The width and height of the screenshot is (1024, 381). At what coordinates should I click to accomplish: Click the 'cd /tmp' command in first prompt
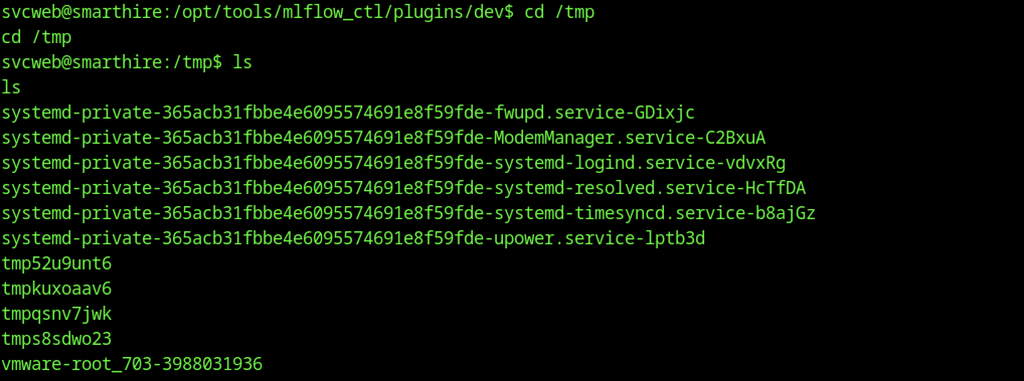(559, 13)
